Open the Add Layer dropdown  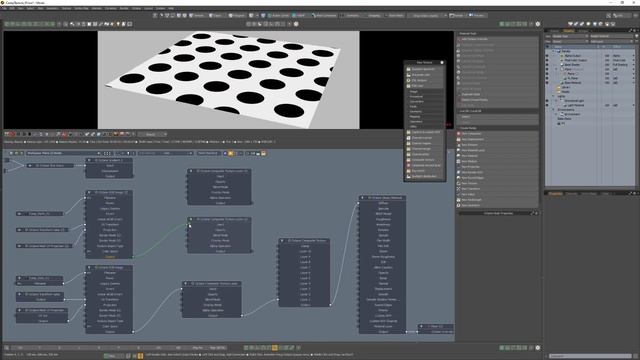point(611,41)
